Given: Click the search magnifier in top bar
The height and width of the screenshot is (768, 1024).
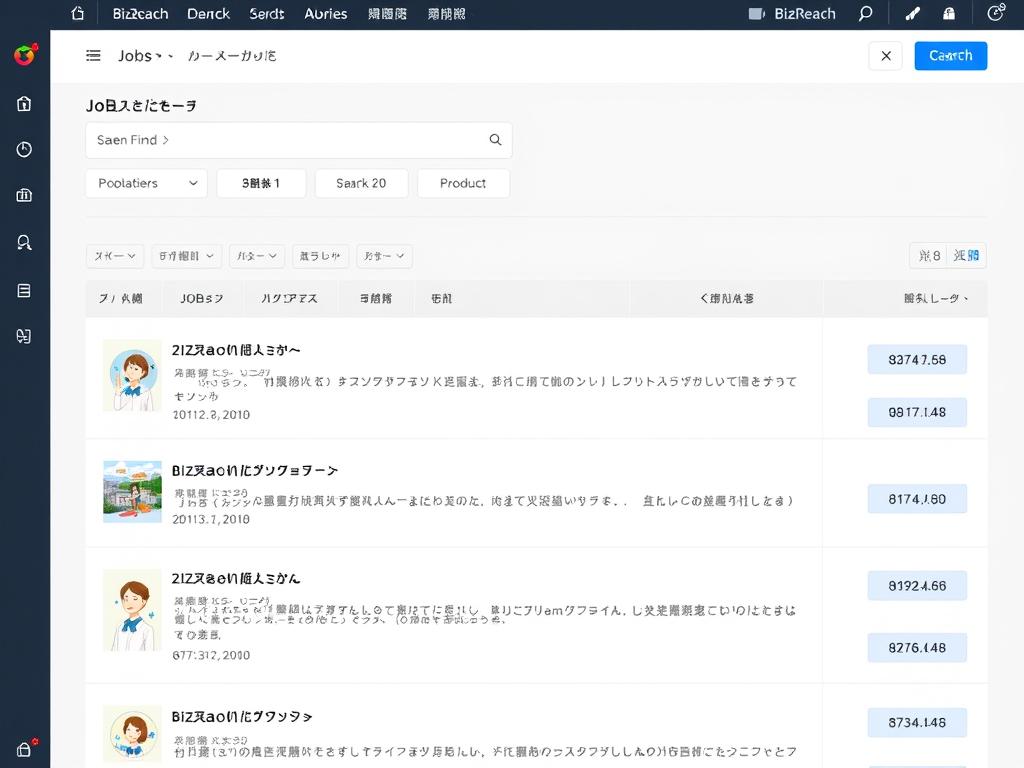Looking at the screenshot, I should click(x=865, y=14).
